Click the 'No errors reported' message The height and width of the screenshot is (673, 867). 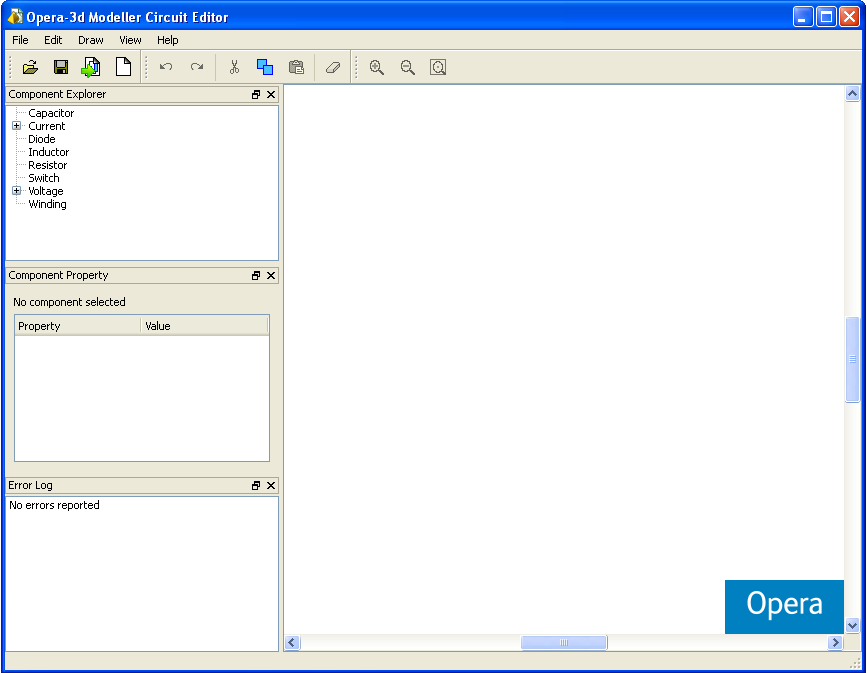[54, 505]
